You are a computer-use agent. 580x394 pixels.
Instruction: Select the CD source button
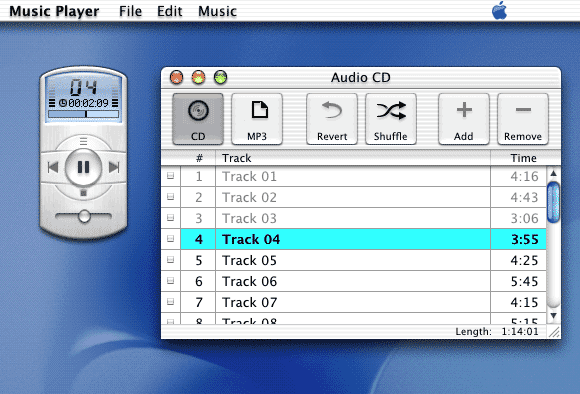(x=198, y=118)
